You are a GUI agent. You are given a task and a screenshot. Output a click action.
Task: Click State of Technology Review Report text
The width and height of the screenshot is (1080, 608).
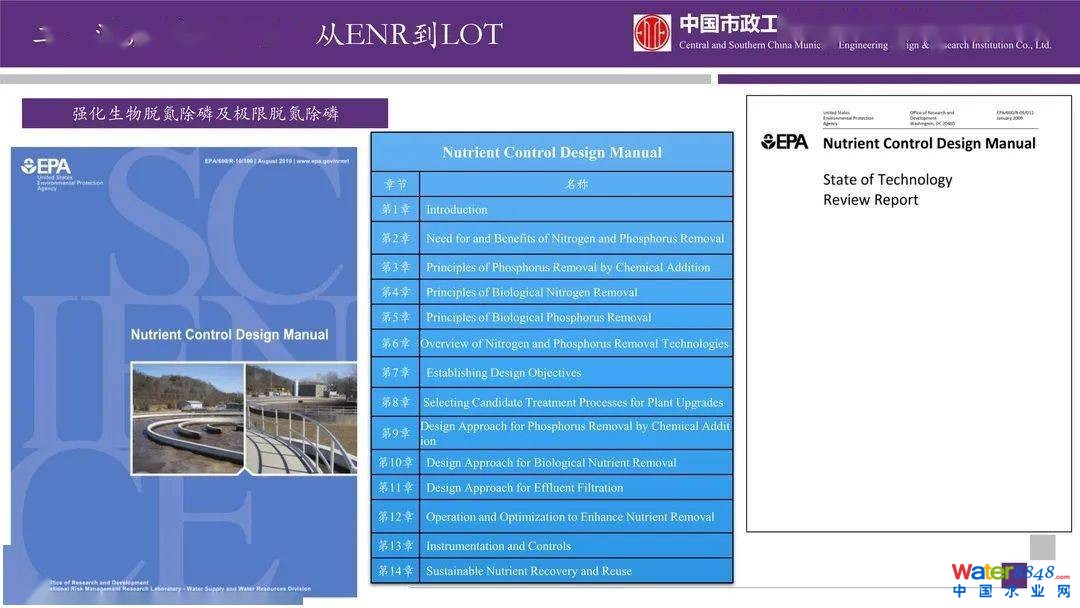pyautogui.click(x=887, y=190)
